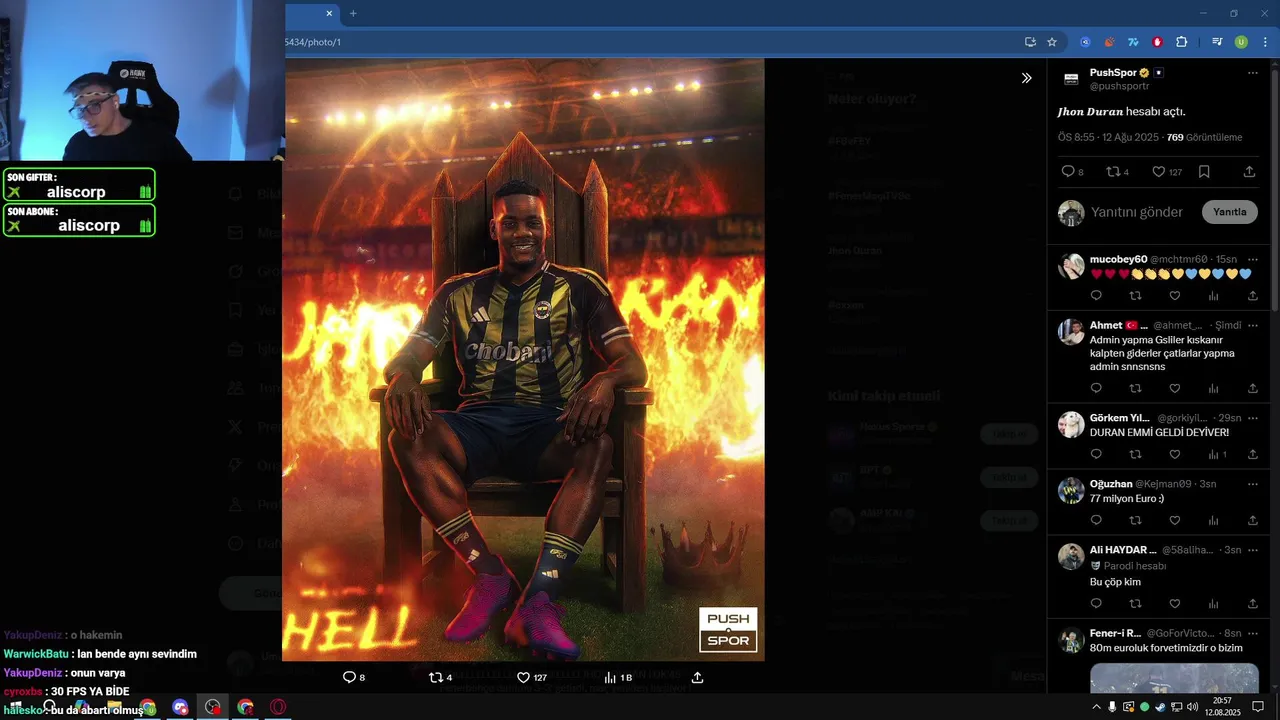
Task: Click the 'Yanıtını gönder' reply field
Action: [1137, 212]
